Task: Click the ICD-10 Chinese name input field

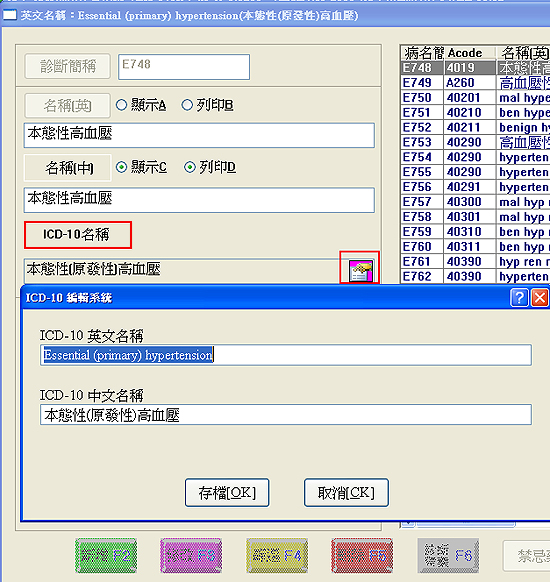Action: point(286,415)
